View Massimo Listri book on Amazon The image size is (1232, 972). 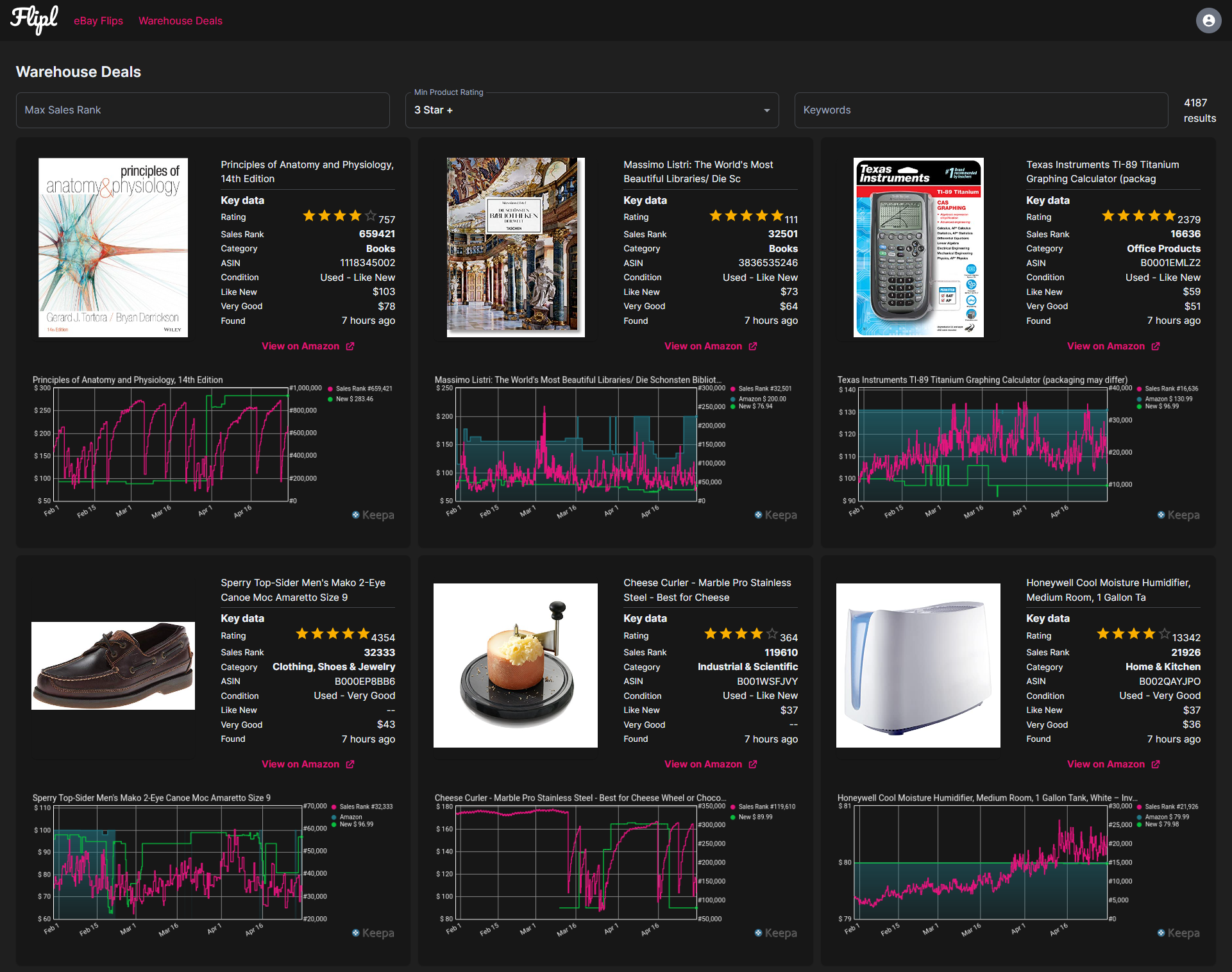click(703, 346)
